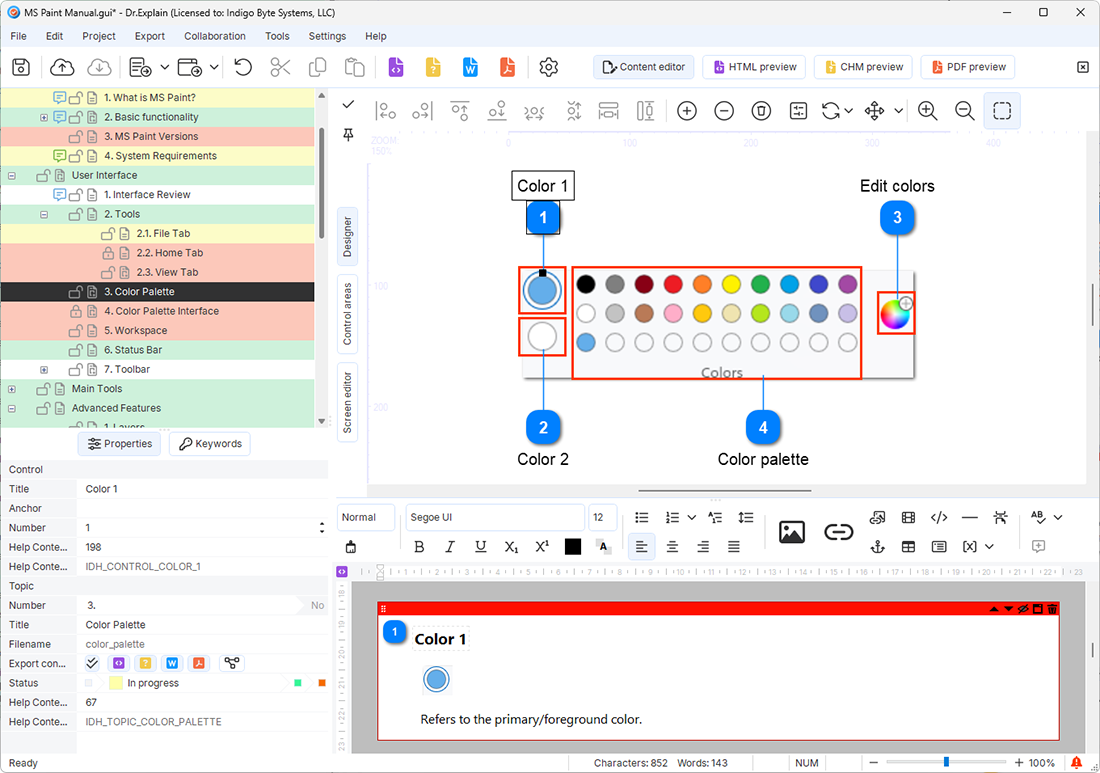Switch to the Screen editor tab
This screenshot has width=1100, height=773.
348,402
